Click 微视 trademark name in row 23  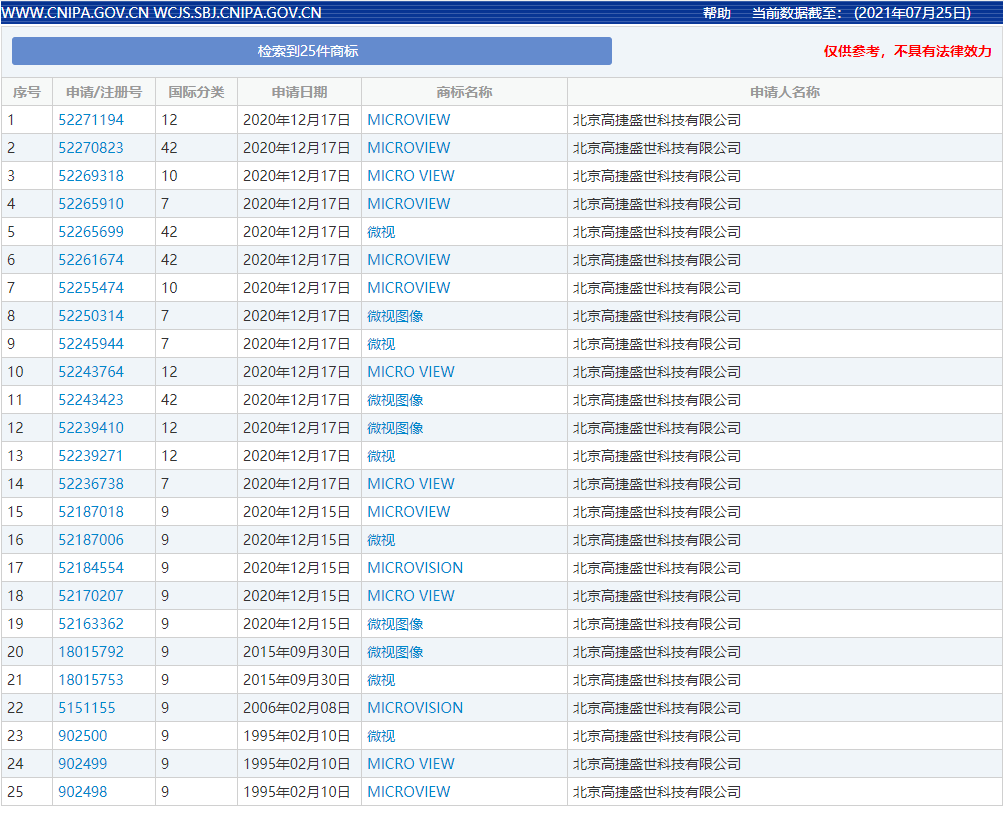(x=381, y=736)
